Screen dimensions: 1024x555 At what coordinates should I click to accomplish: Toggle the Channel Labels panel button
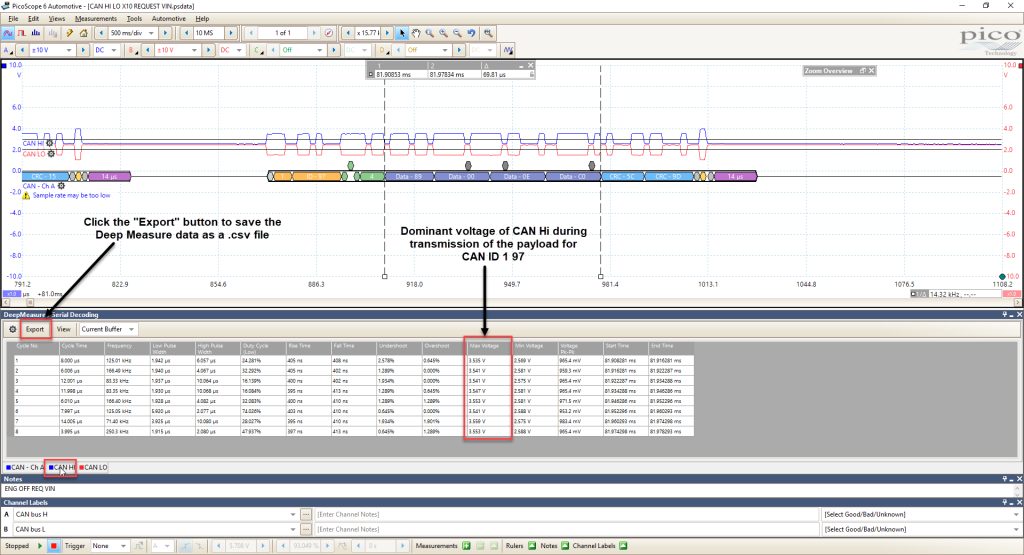coord(623,546)
